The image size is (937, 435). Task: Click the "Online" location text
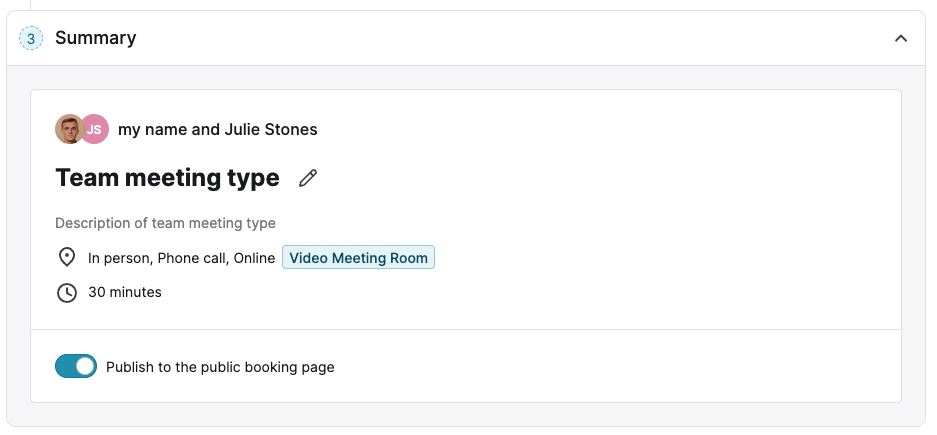(254, 258)
